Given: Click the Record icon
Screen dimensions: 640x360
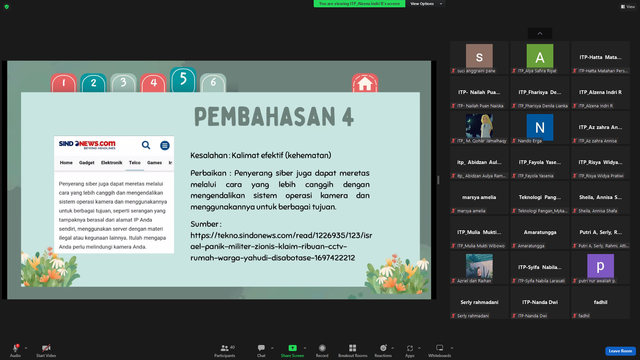Looking at the screenshot, I should pyautogui.click(x=322, y=348).
